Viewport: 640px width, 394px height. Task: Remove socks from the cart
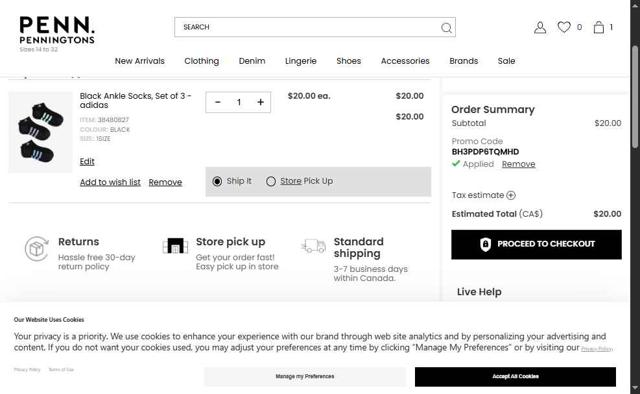(165, 182)
